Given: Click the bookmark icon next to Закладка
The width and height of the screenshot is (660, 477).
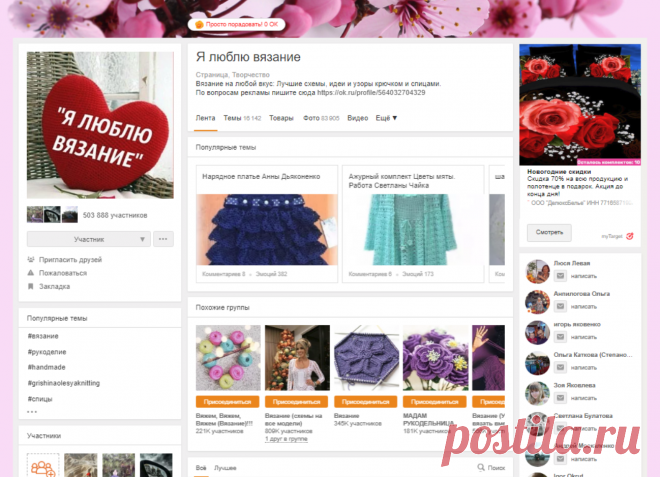Looking at the screenshot, I should click(31, 286).
